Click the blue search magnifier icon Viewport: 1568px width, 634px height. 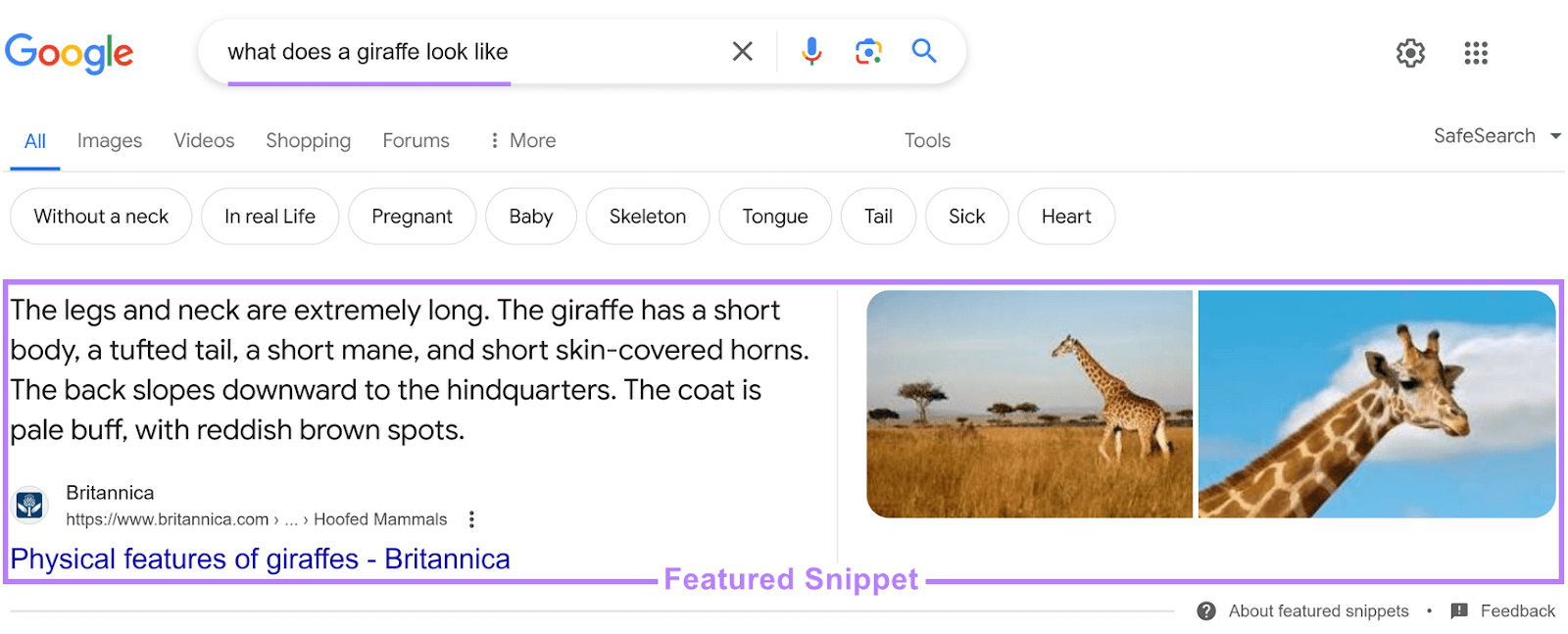(x=922, y=51)
